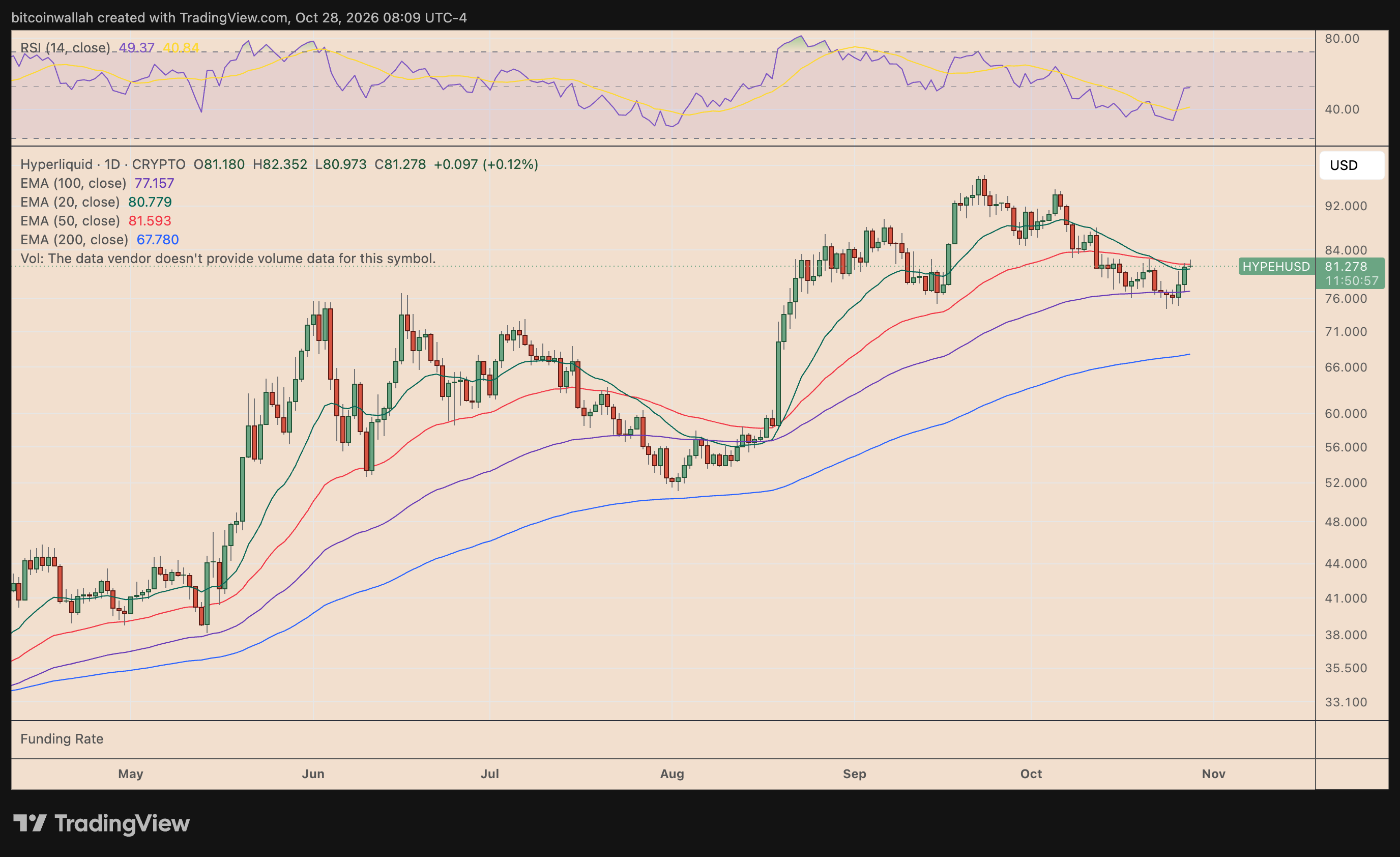This screenshot has width=1400, height=857.
Task: Click the Jun label on the time axis
Action: click(313, 774)
